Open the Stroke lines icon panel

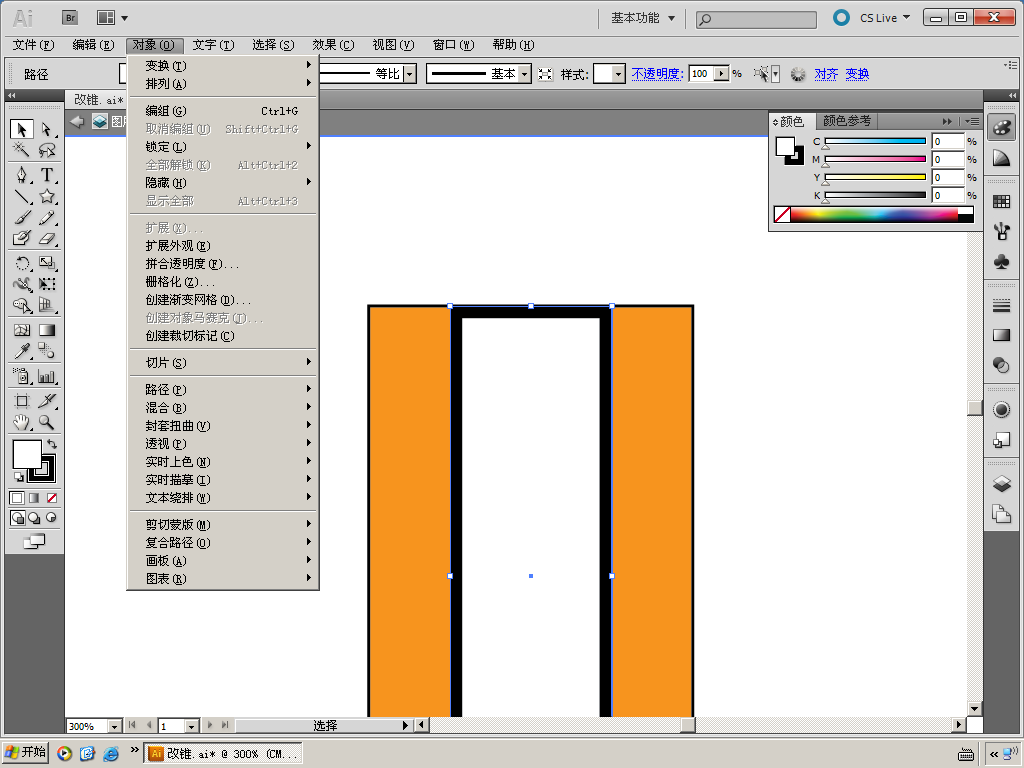pyautogui.click(x=1001, y=306)
